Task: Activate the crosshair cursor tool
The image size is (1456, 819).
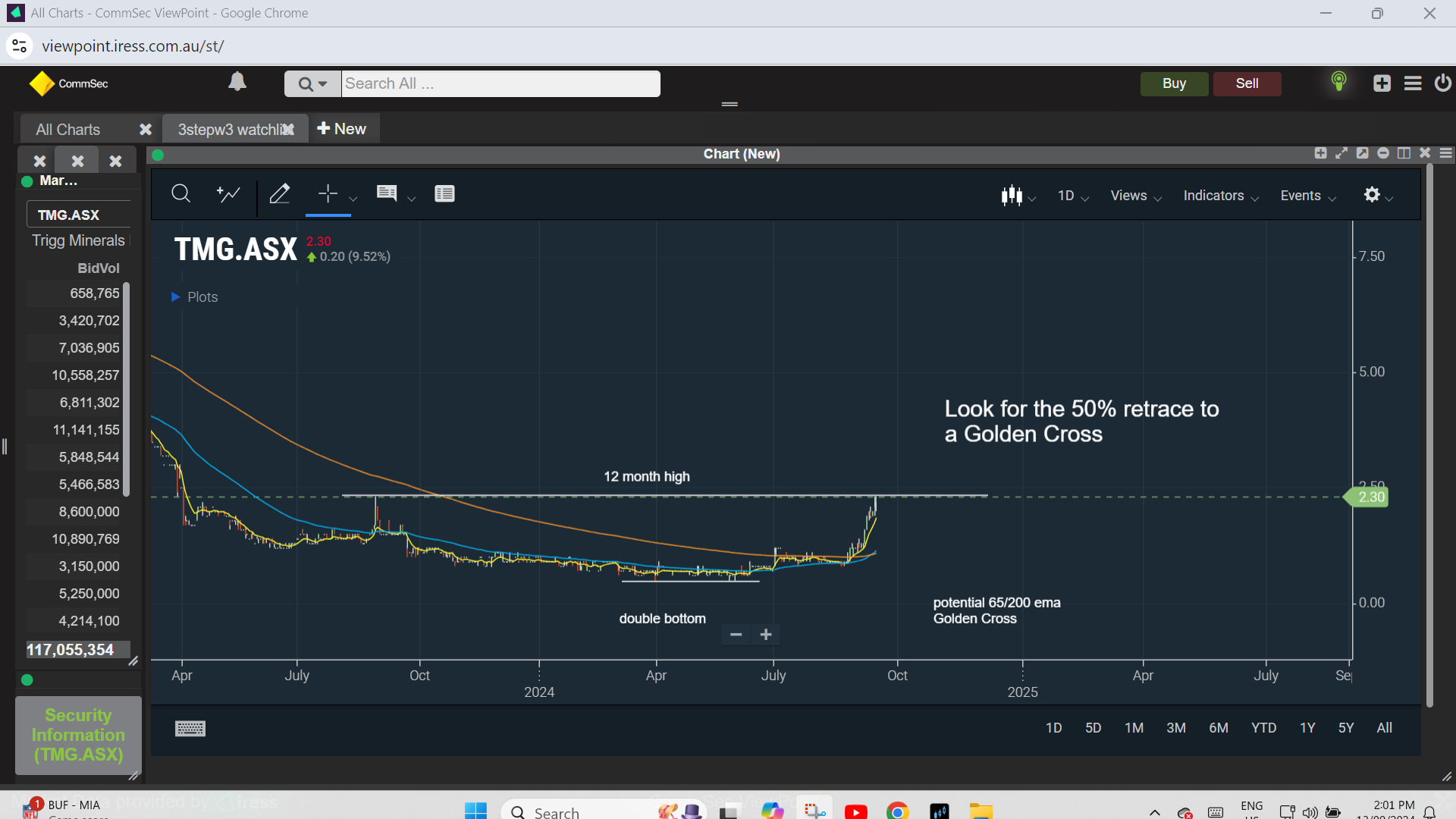Action: [328, 194]
